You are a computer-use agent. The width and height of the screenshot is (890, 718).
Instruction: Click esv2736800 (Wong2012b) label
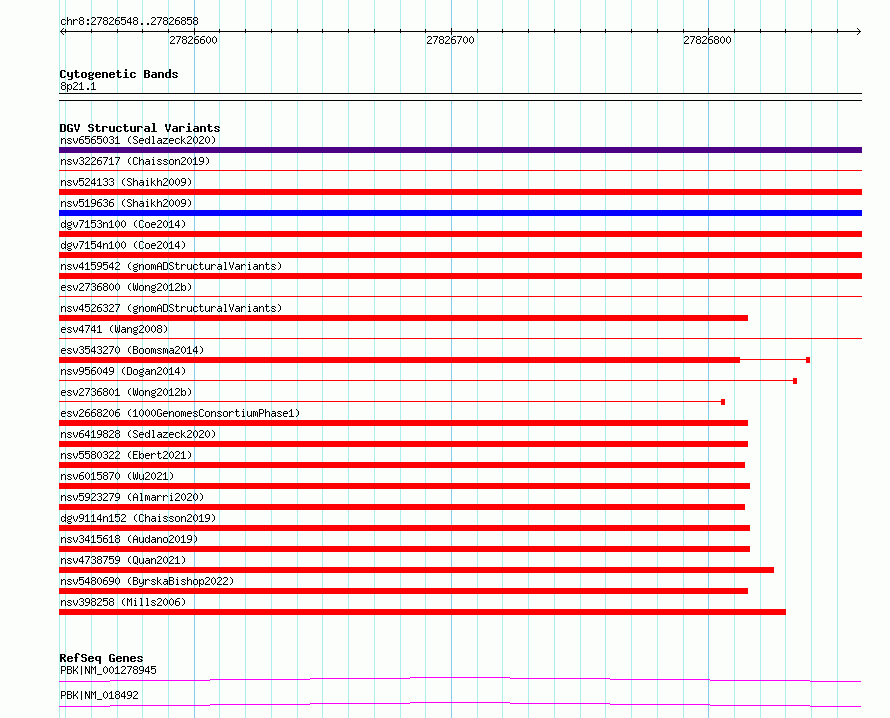tap(126, 287)
